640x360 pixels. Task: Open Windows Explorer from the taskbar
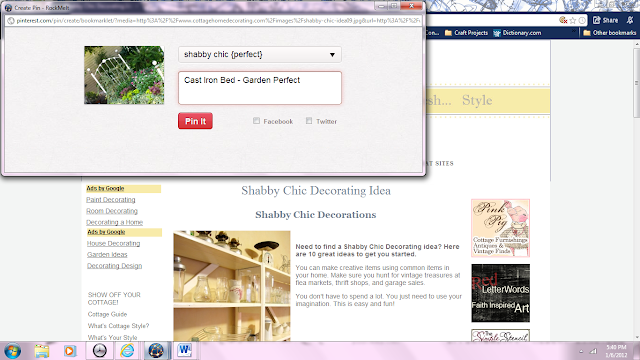42,351
